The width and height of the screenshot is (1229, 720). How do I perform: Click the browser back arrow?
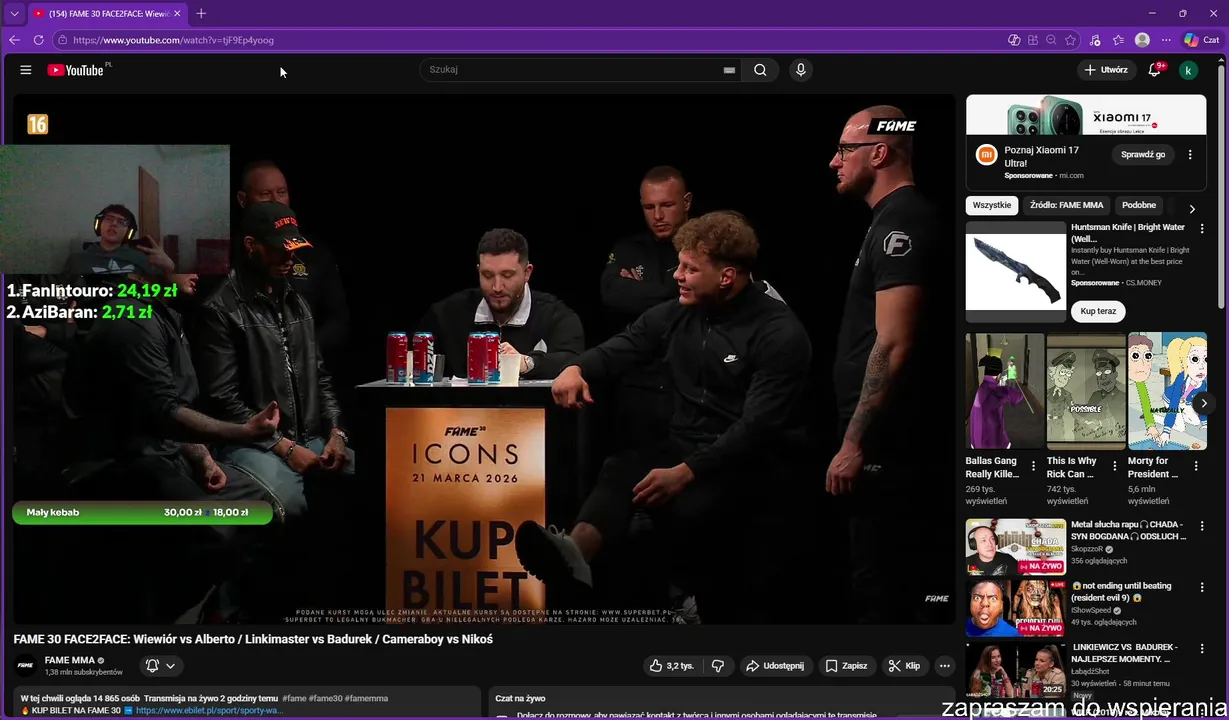tap(14, 40)
